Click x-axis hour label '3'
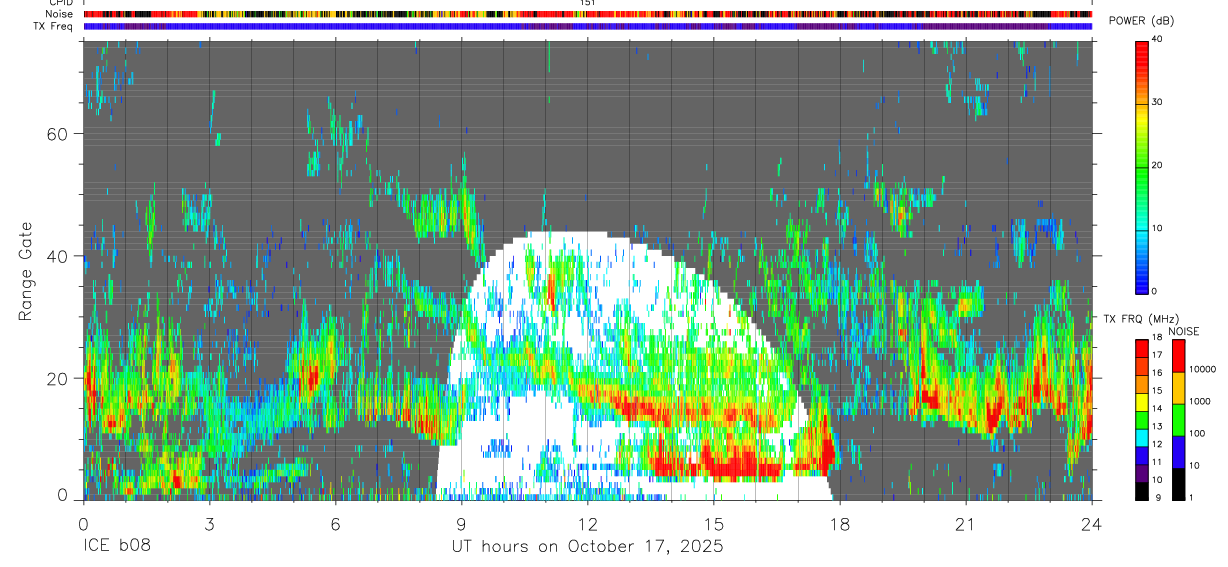1228x567 pixels. coord(210,524)
